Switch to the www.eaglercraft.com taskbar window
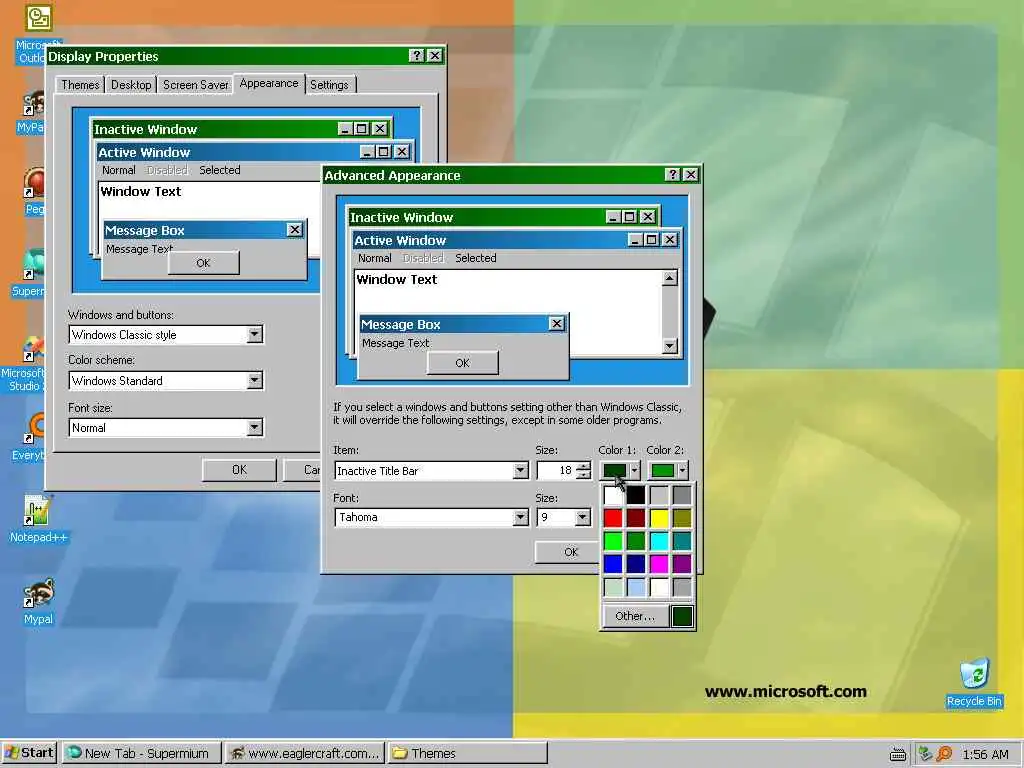Viewport: 1024px width, 768px height. pos(305,754)
